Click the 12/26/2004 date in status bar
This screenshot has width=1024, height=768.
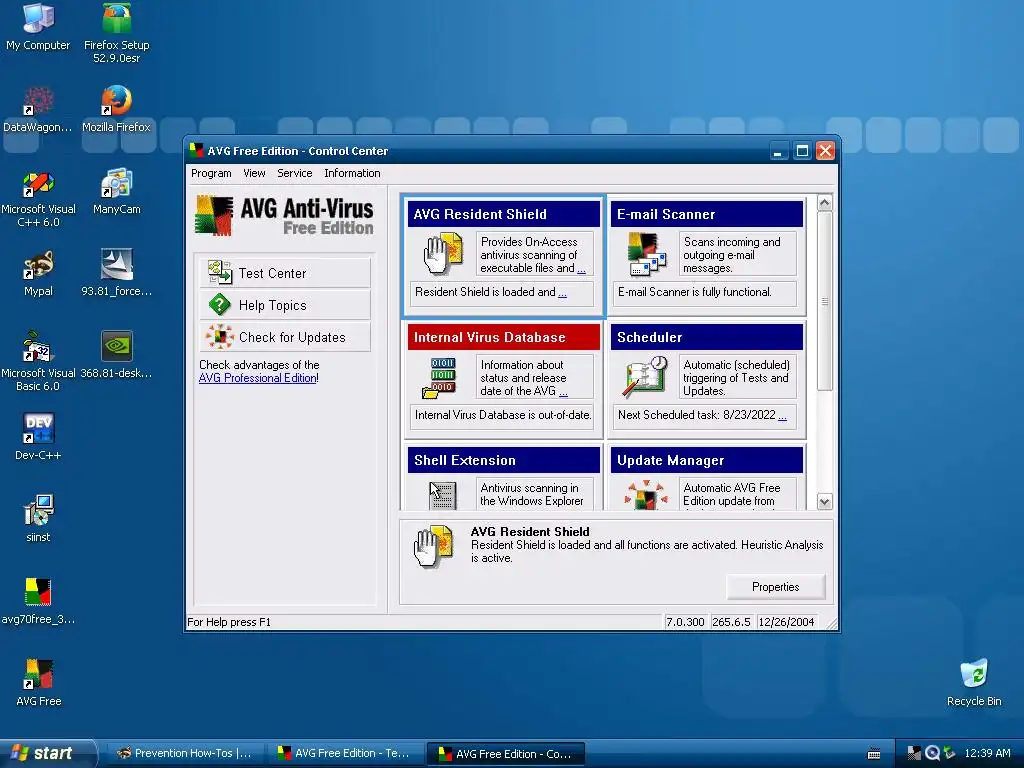pyautogui.click(x=786, y=622)
